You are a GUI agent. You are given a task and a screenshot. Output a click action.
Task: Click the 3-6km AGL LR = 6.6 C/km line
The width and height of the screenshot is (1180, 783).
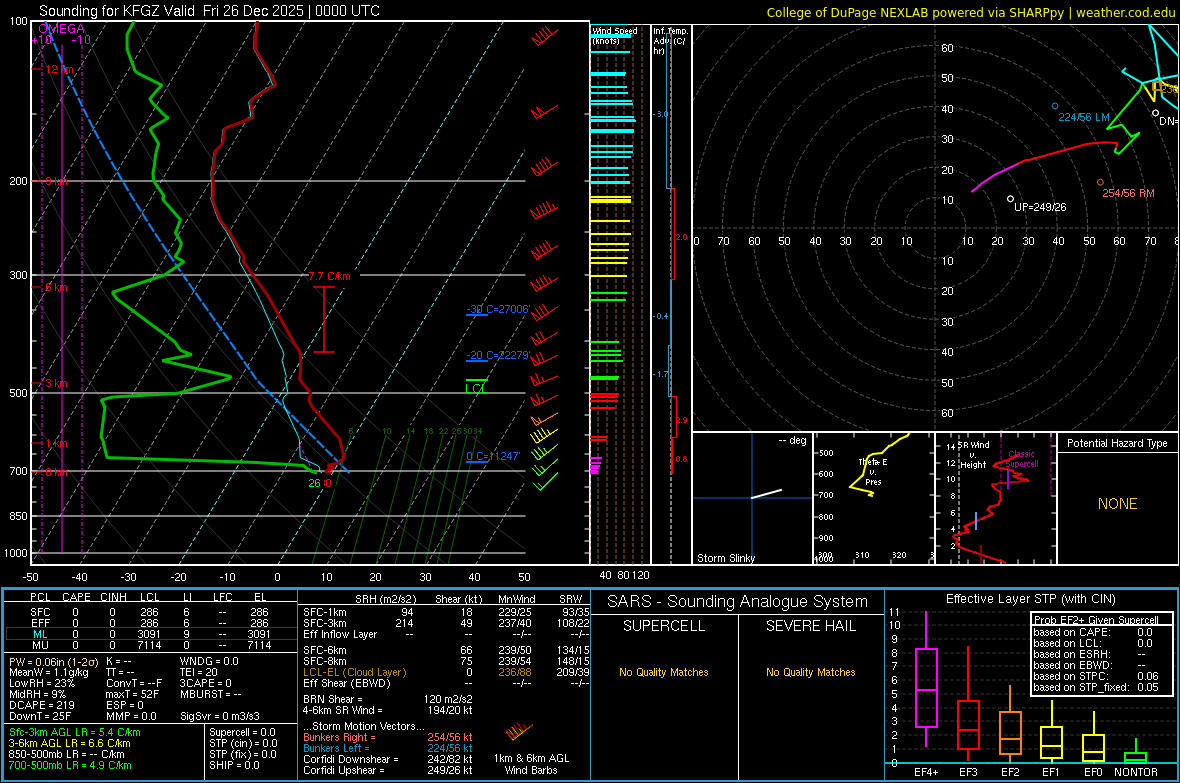(x=69, y=743)
